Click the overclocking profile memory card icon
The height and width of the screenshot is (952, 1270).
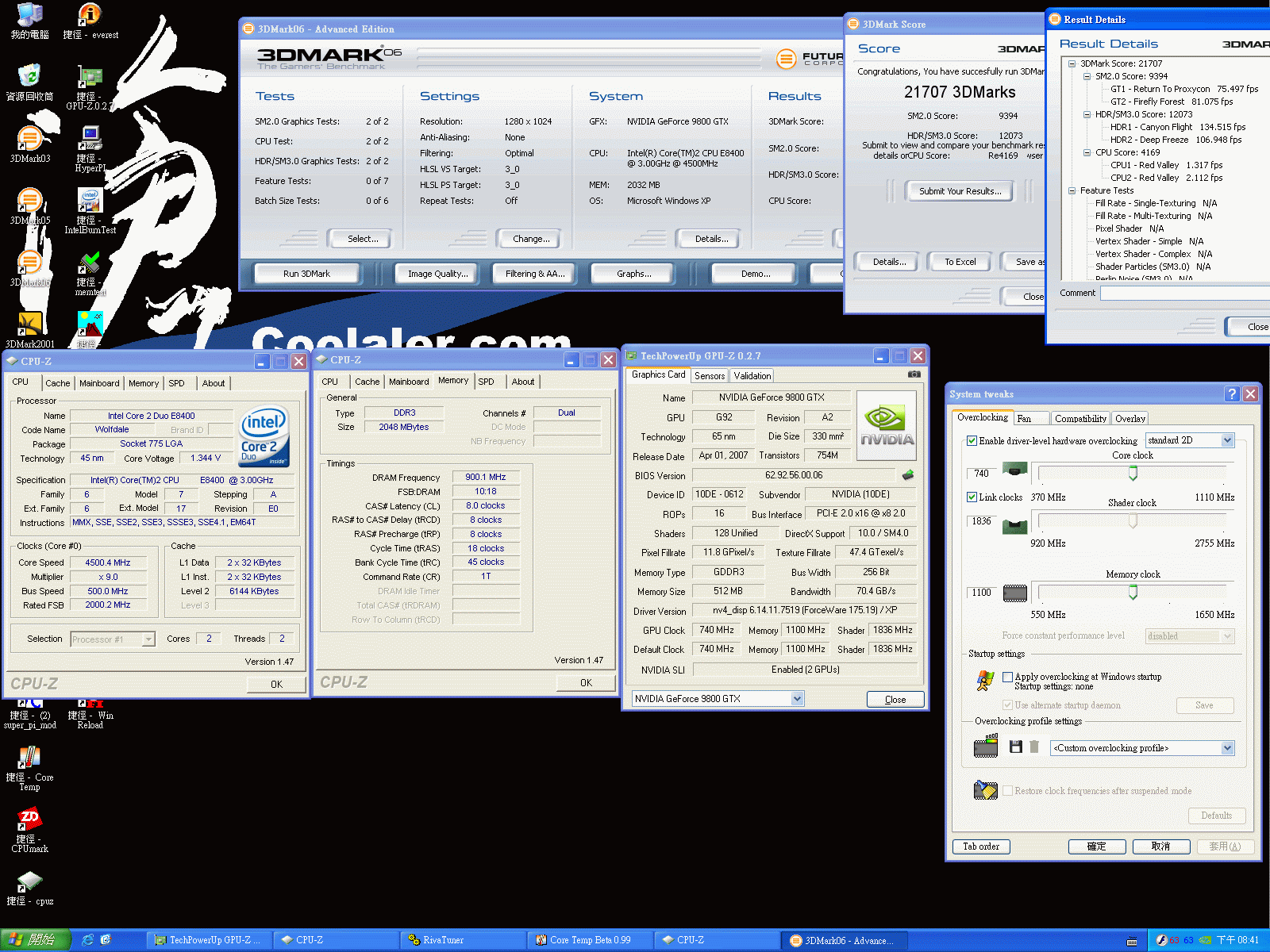[986, 746]
